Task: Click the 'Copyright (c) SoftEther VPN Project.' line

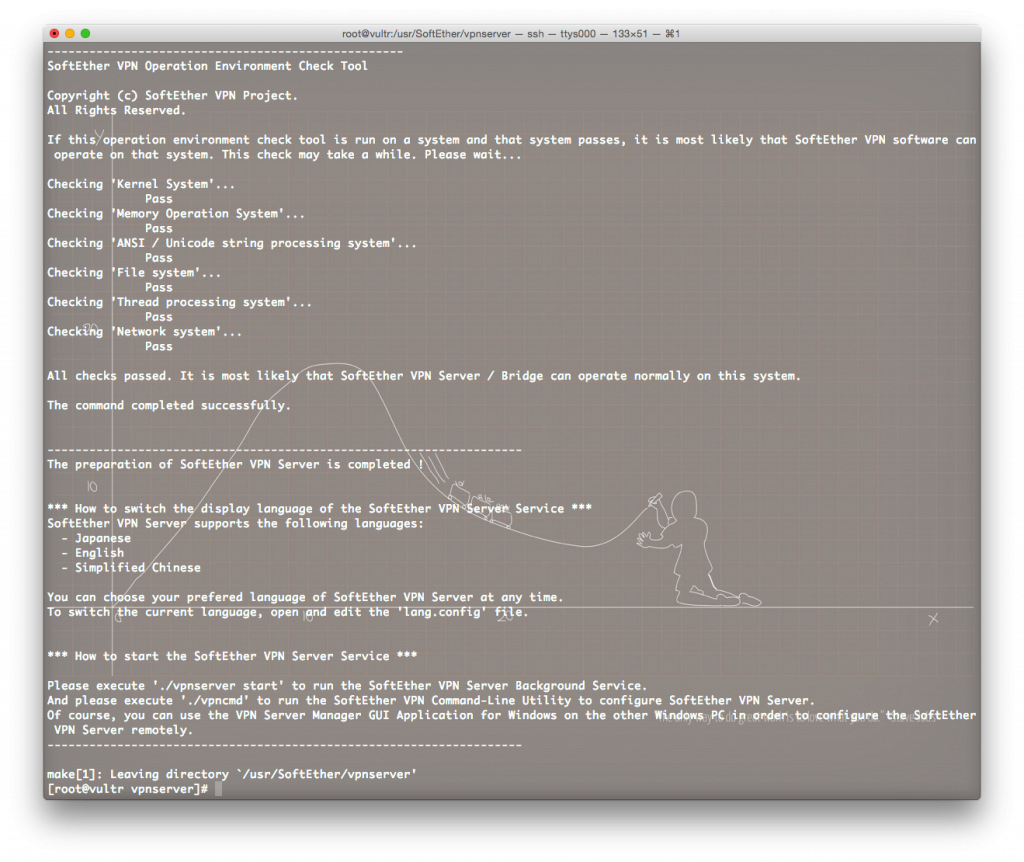Action: [172, 96]
